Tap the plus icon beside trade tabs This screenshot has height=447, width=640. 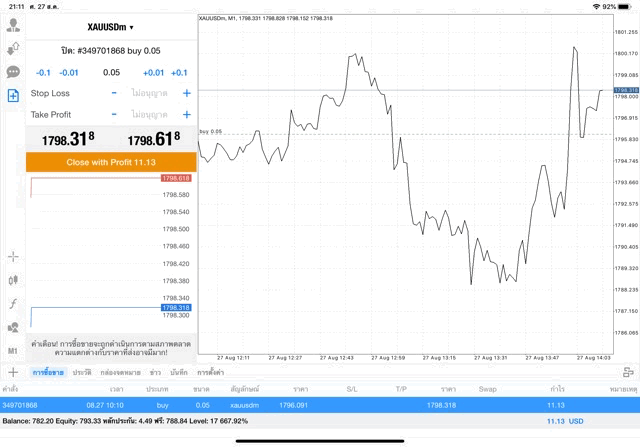[13, 372]
